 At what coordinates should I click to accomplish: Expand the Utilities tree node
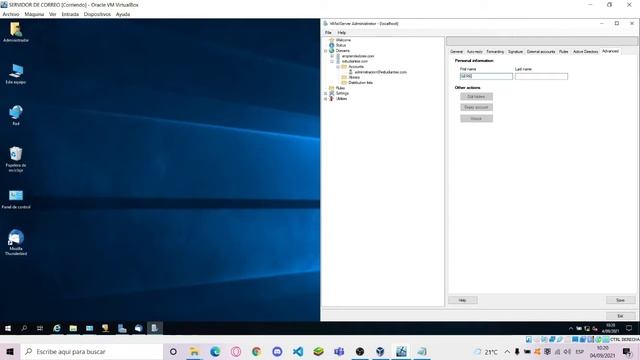click(x=326, y=98)
